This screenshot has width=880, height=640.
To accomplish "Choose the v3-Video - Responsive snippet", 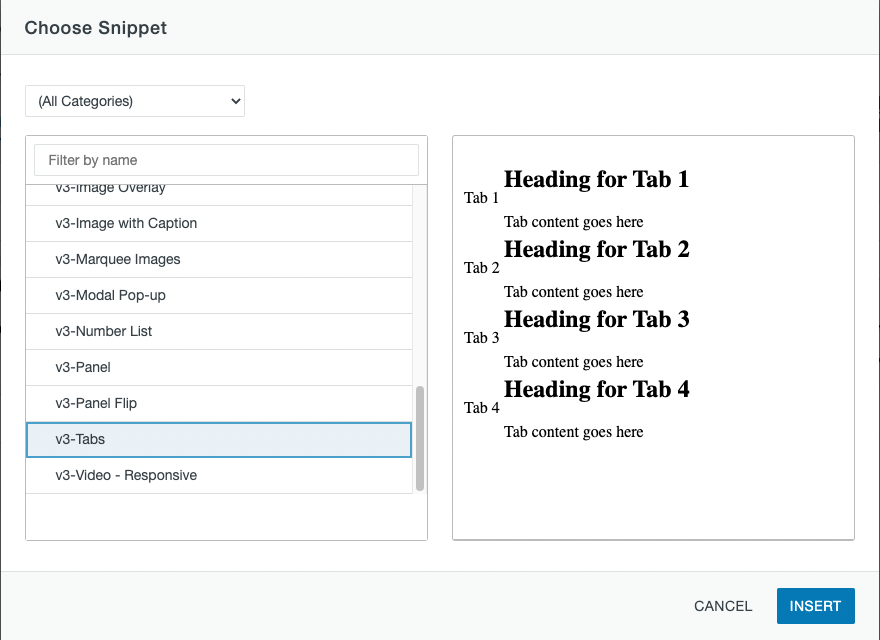I will tap(219, 476).
